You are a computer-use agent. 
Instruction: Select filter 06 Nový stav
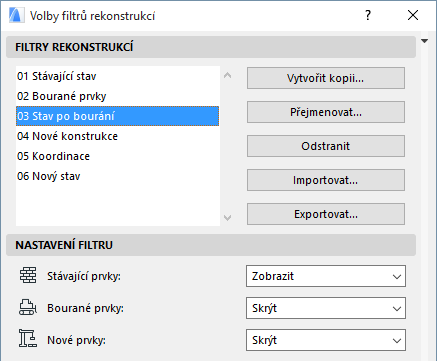(x=117, y=176)
